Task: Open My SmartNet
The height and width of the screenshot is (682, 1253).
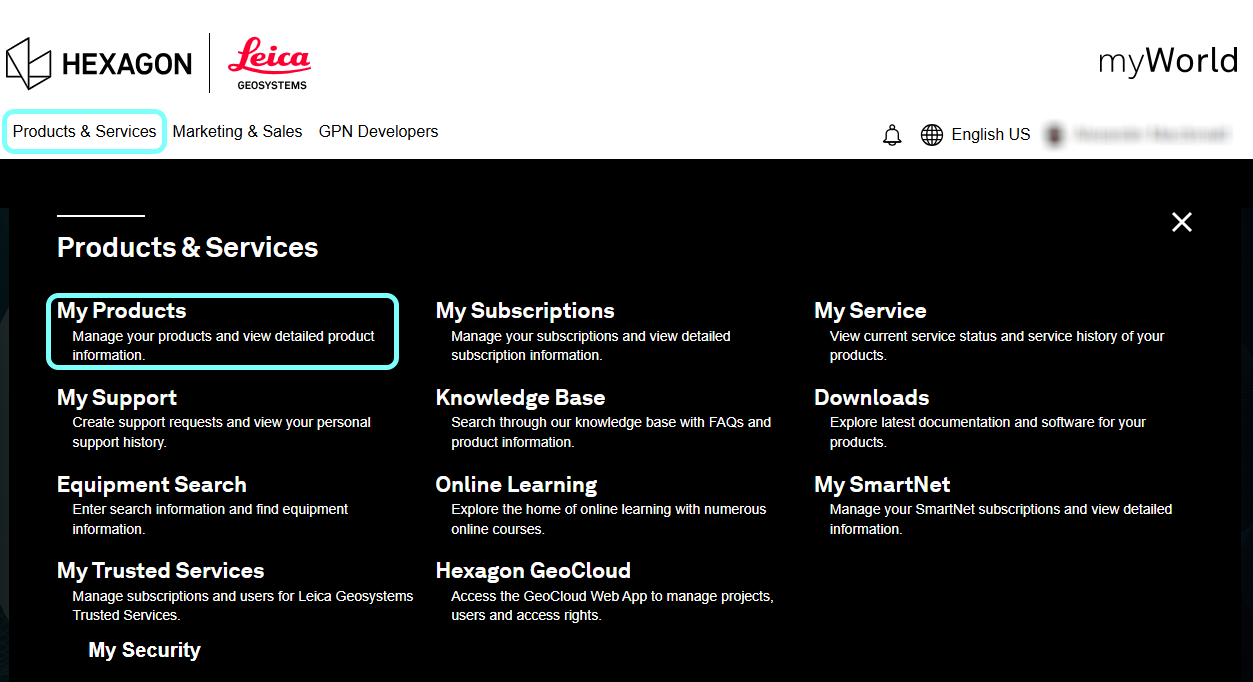Action: pos(882,485)
